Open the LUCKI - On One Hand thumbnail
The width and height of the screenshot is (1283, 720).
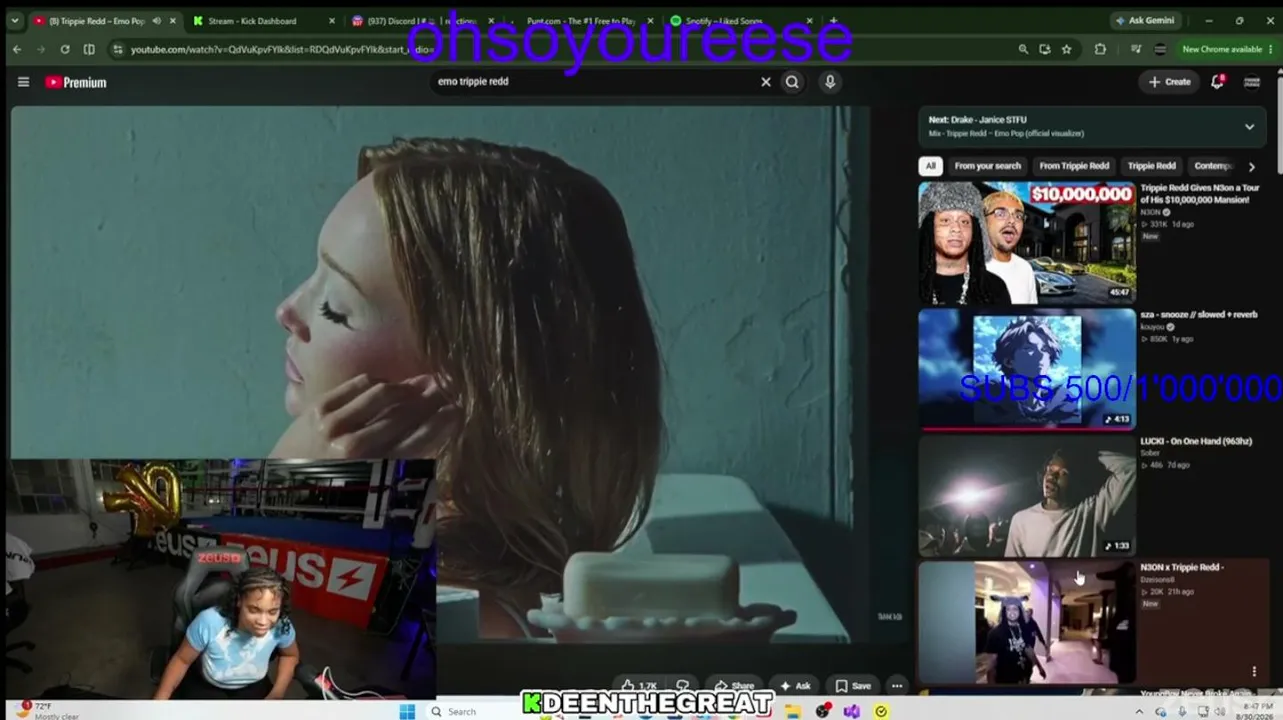pyautogui.click(x=1027, y=496)
